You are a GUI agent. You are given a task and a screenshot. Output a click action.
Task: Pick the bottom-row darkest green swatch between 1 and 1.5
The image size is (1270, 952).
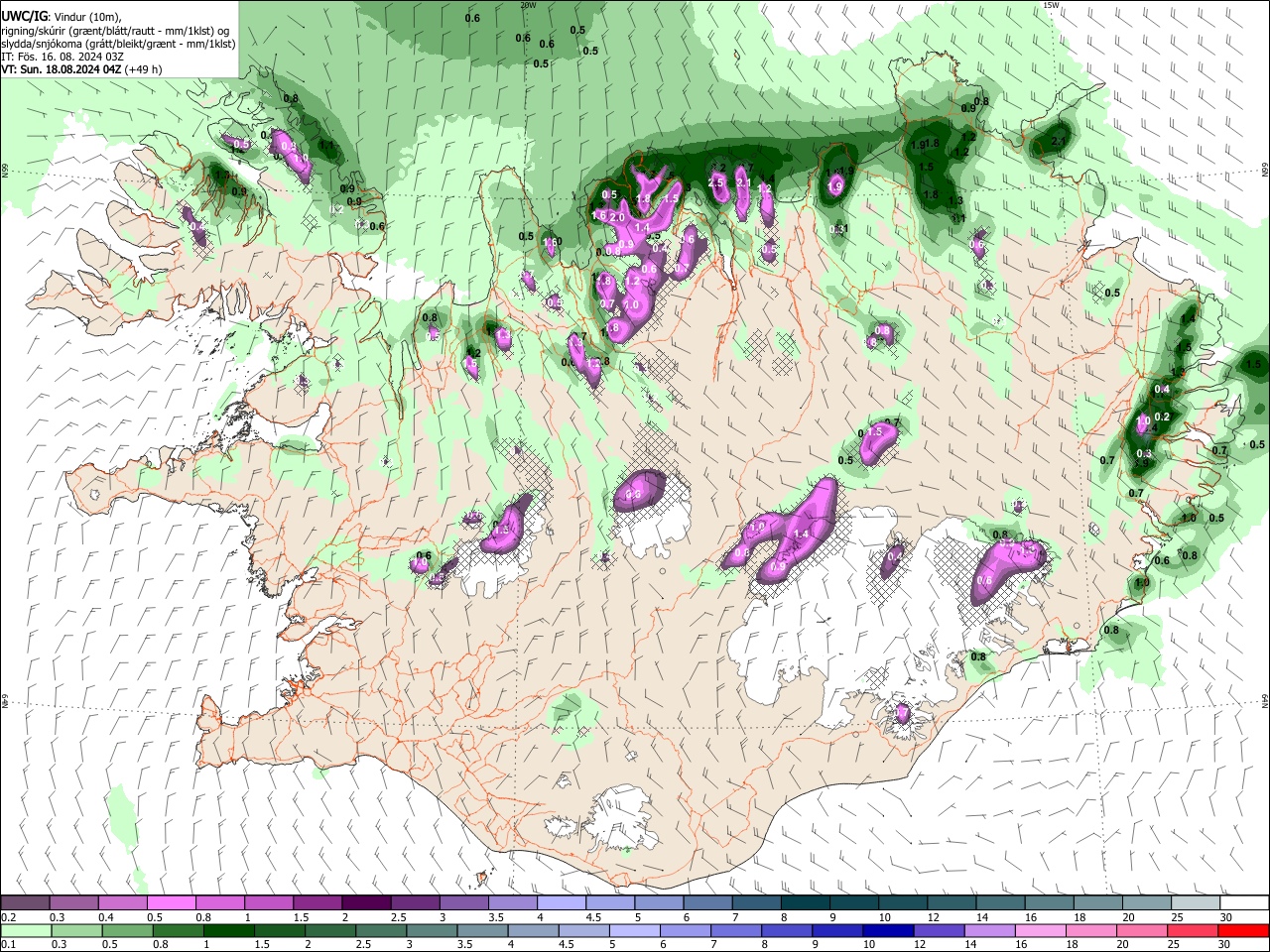[228, 930]
